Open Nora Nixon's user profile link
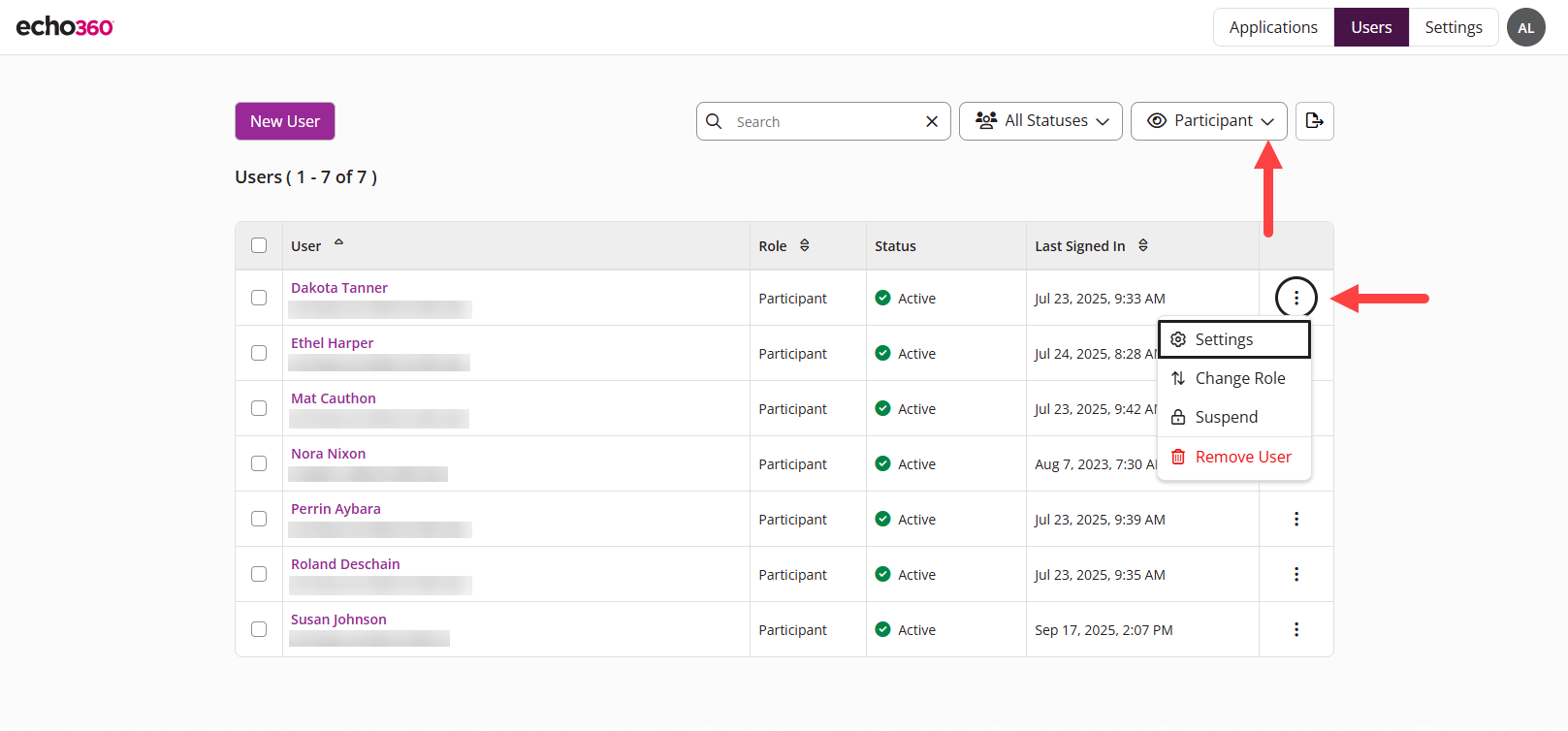Viewport: 1568px width, 731px height. click(329, 454)
